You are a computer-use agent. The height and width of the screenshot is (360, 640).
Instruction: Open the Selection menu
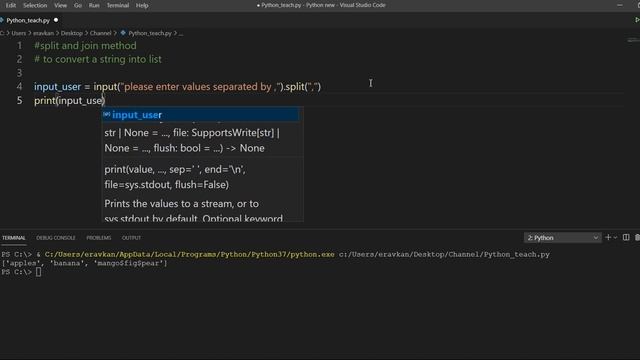pos(35,5)
